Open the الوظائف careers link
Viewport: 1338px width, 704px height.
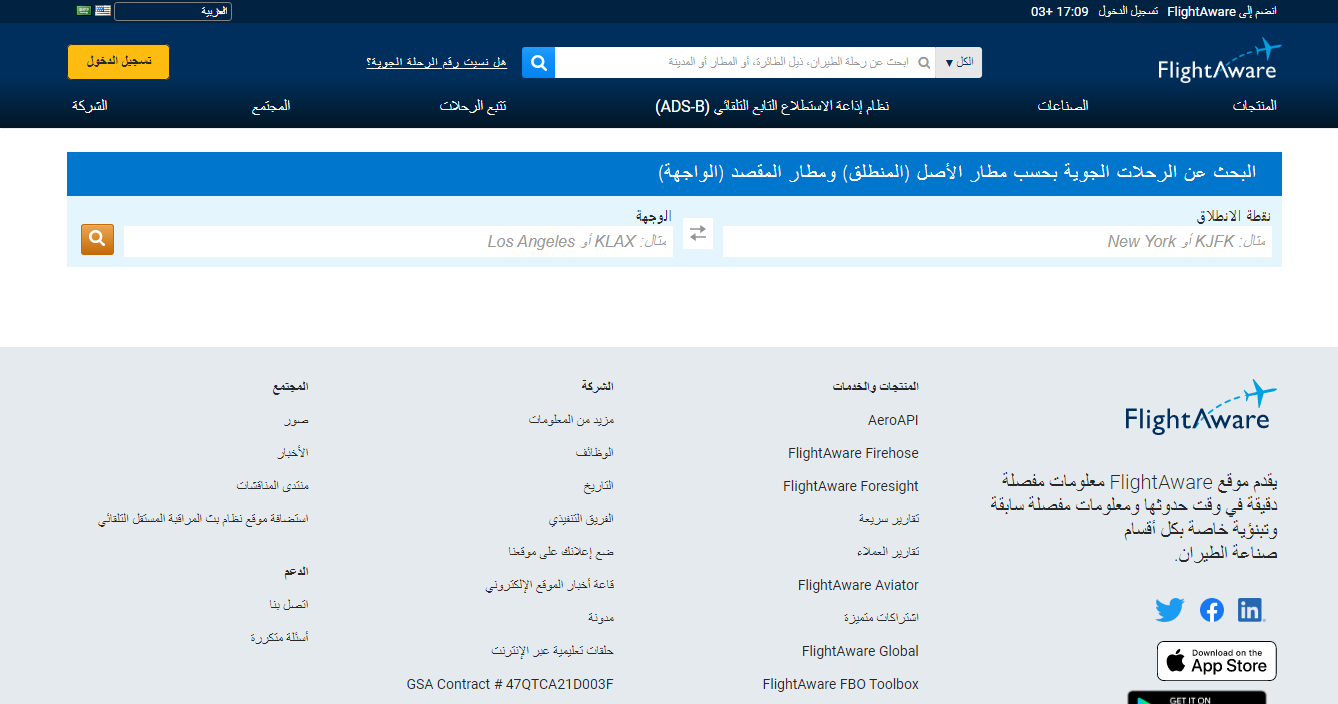[594, 453]
